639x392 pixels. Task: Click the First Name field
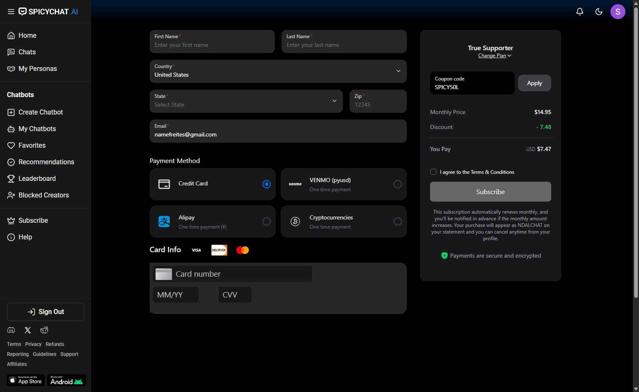tap(212, 41)
